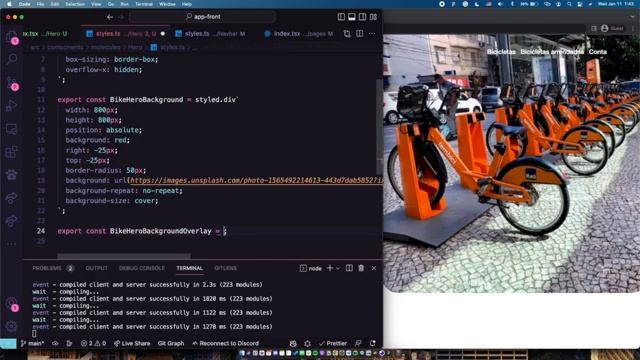Split the terminal pane

click(x=349, y=268)
